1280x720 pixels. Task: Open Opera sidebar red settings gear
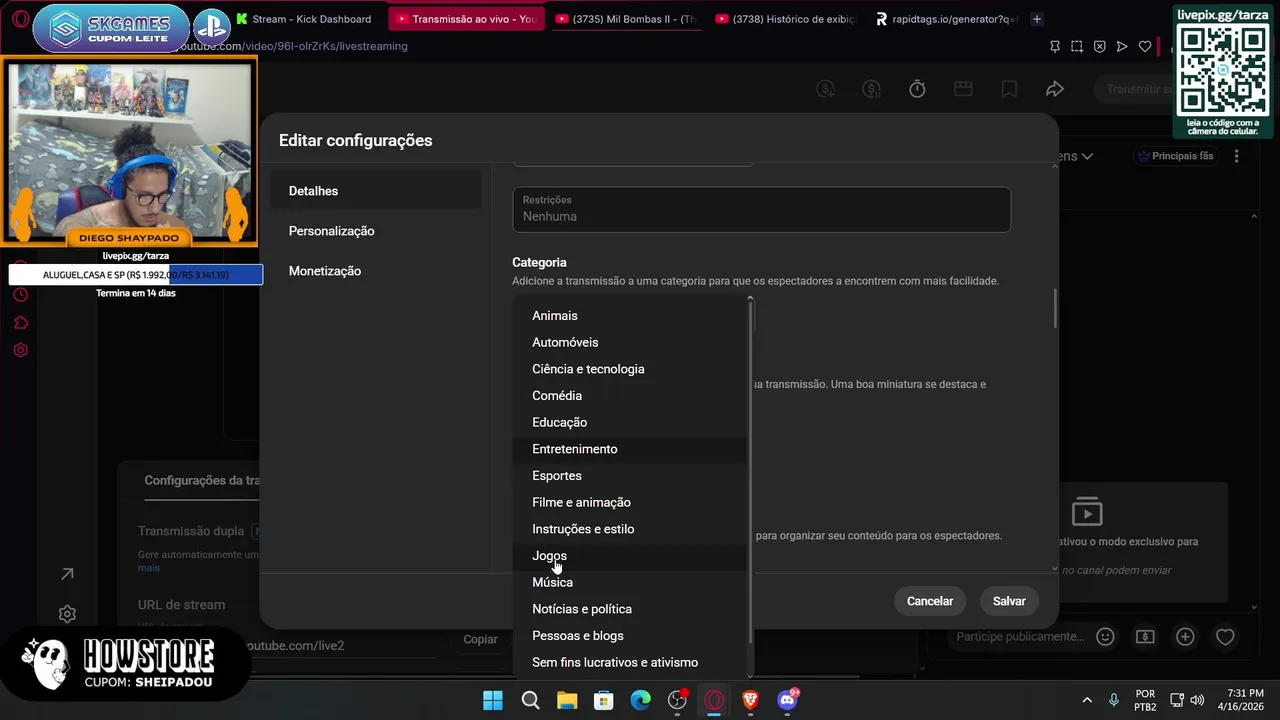[20, 350]
